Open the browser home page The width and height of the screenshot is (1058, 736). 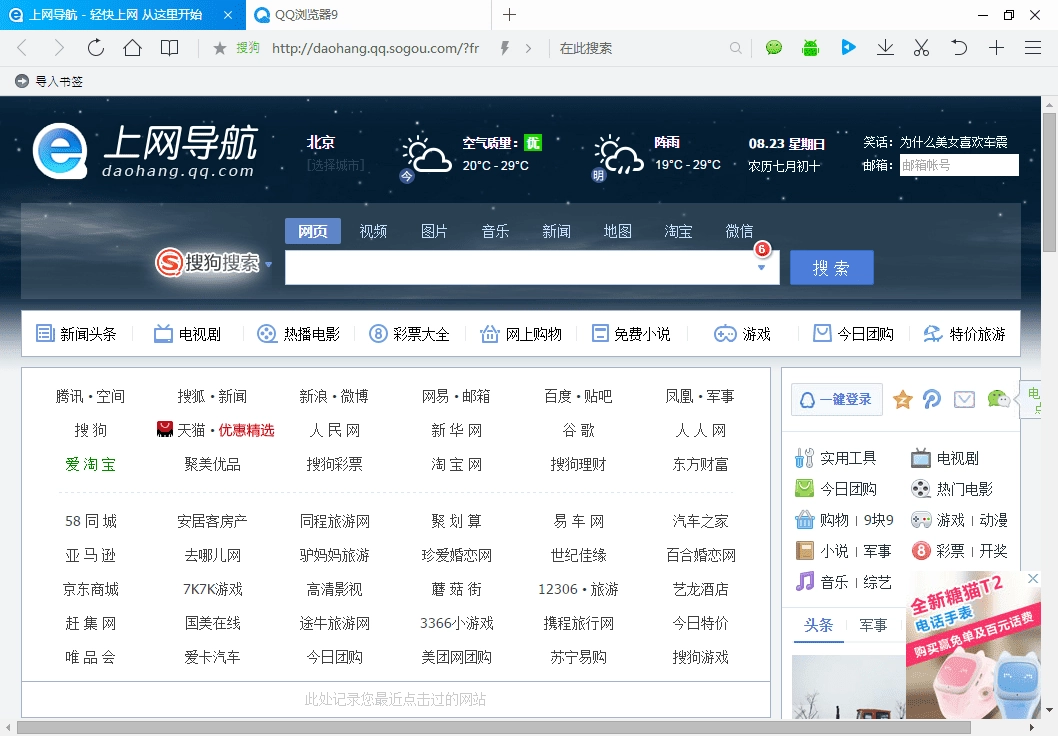click(x=132, y=48)
